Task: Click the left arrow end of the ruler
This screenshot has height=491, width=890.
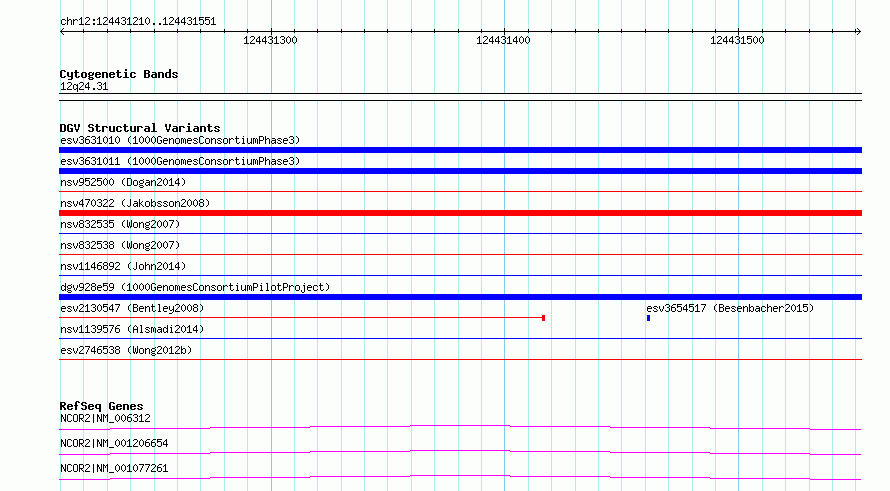Action: pos(62,31)
